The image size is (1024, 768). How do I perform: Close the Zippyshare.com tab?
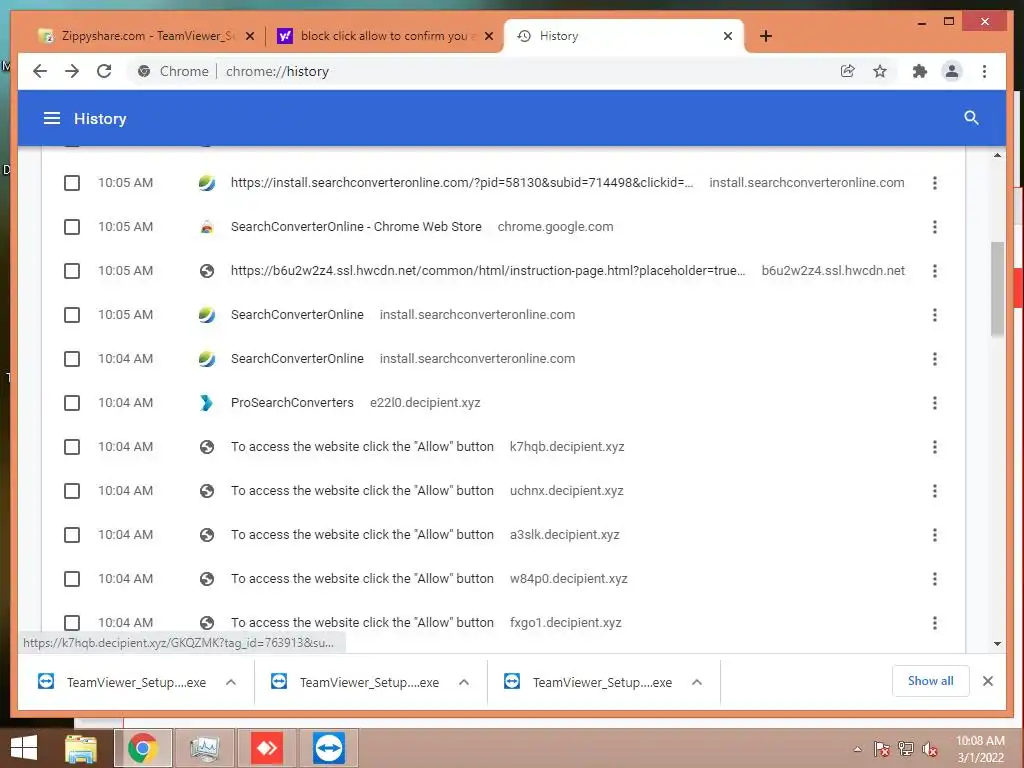point(249,36)
